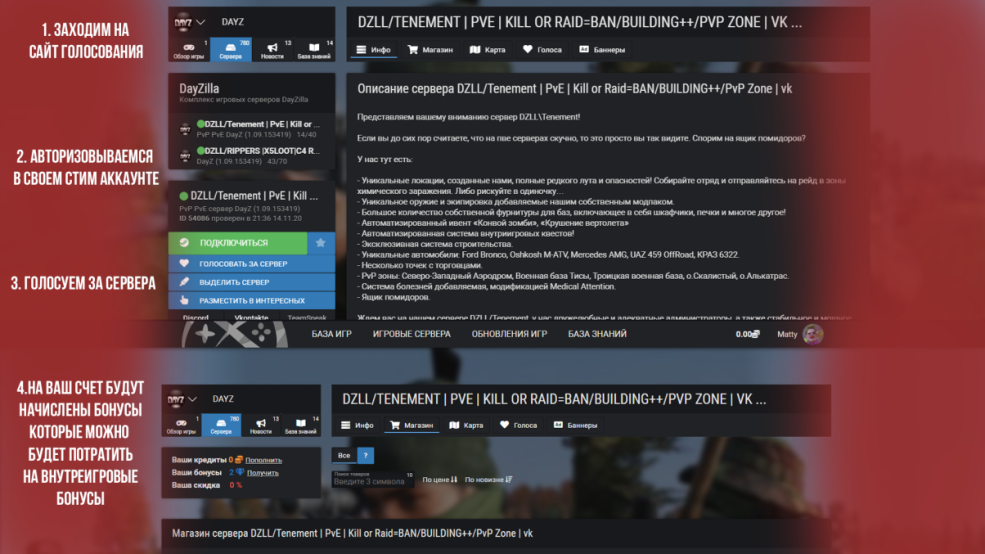The width and height of the screenshot is (985, 554).
Task: Open the Карта map tab on the info page
Action: 487,50
